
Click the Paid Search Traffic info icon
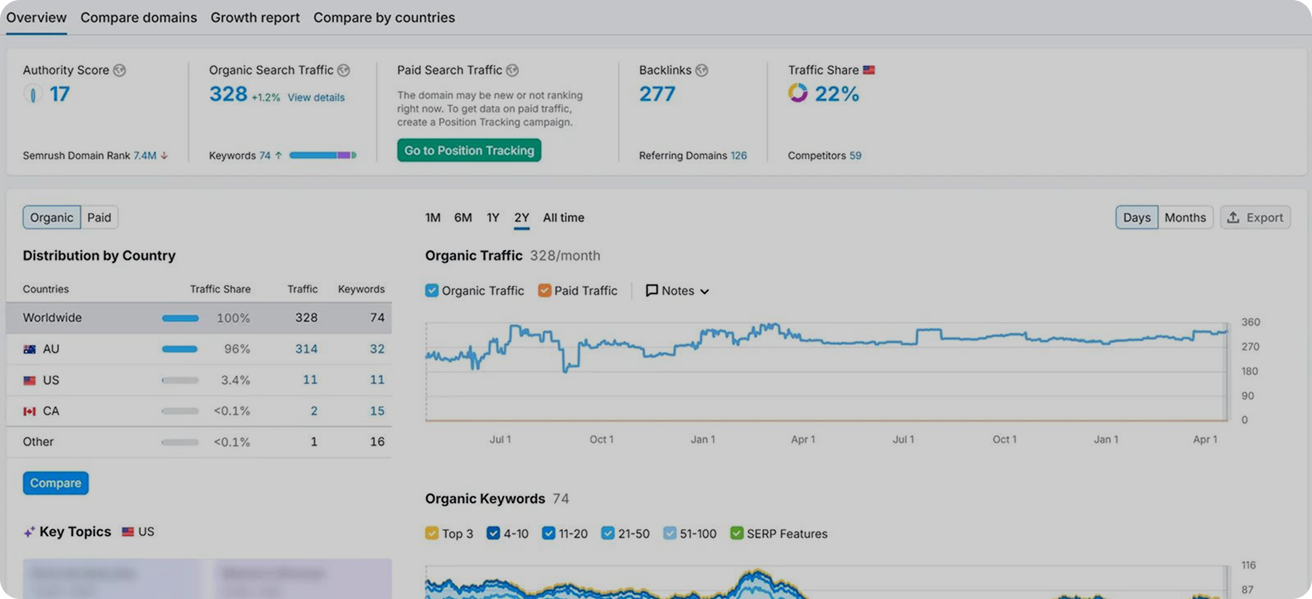(511, 70)
